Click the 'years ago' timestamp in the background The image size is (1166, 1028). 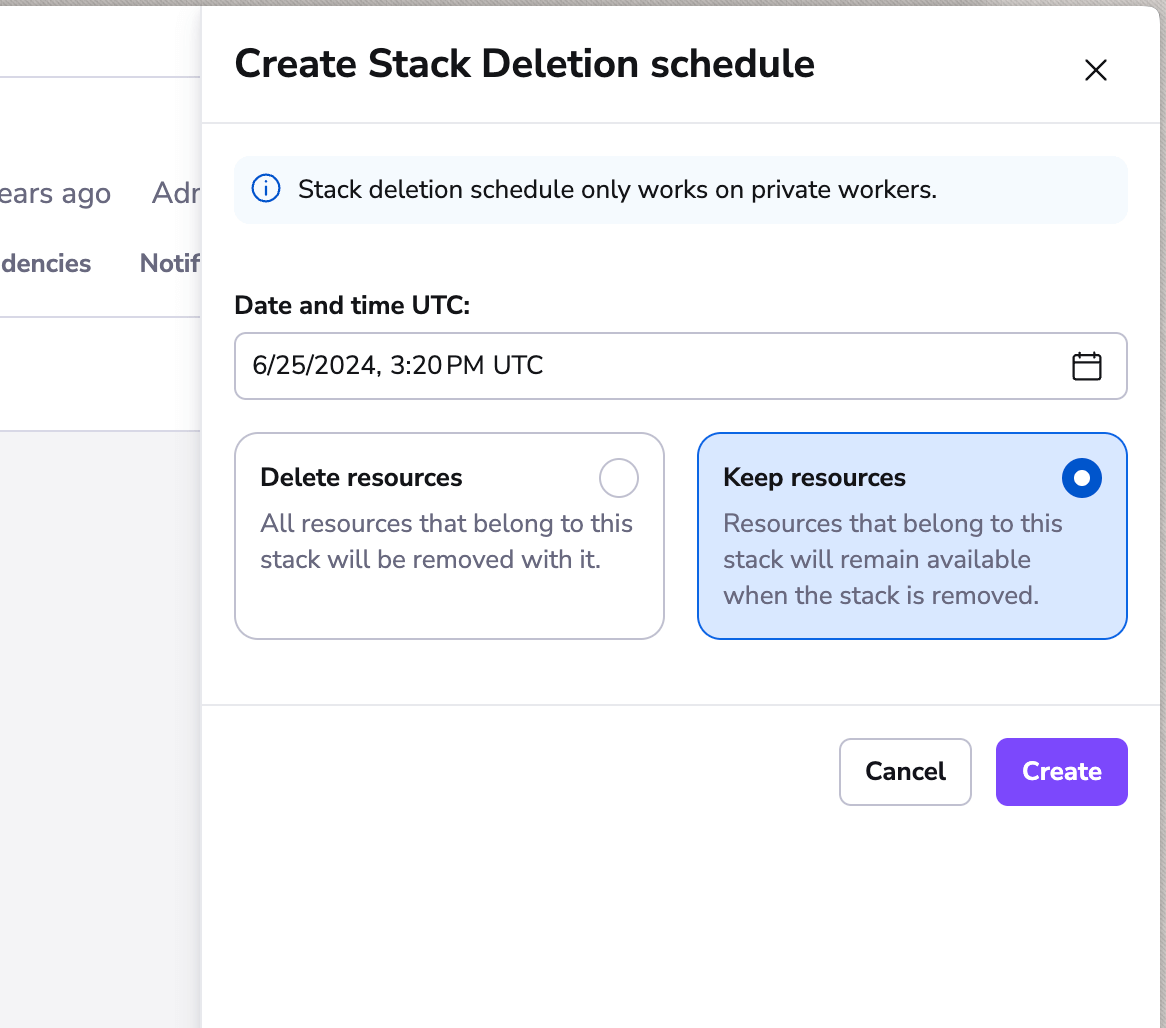[54, 193]
